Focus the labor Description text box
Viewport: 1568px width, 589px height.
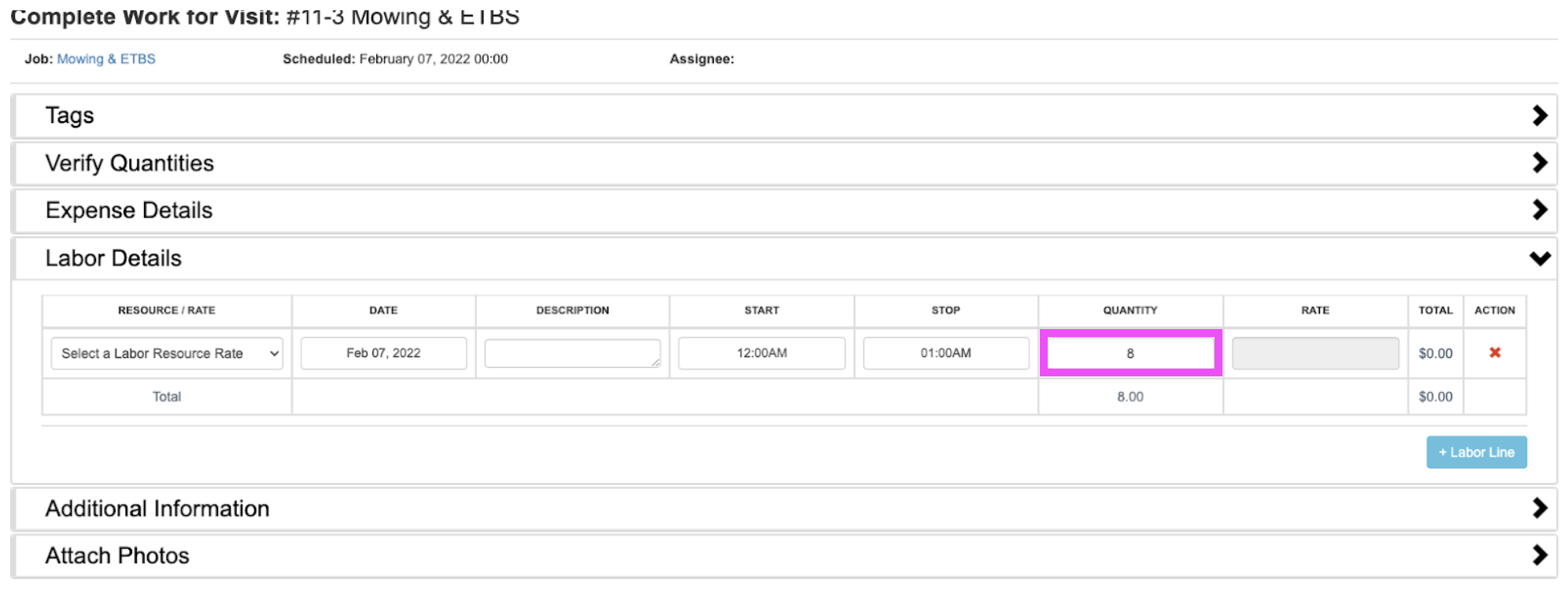click(572, 354)
